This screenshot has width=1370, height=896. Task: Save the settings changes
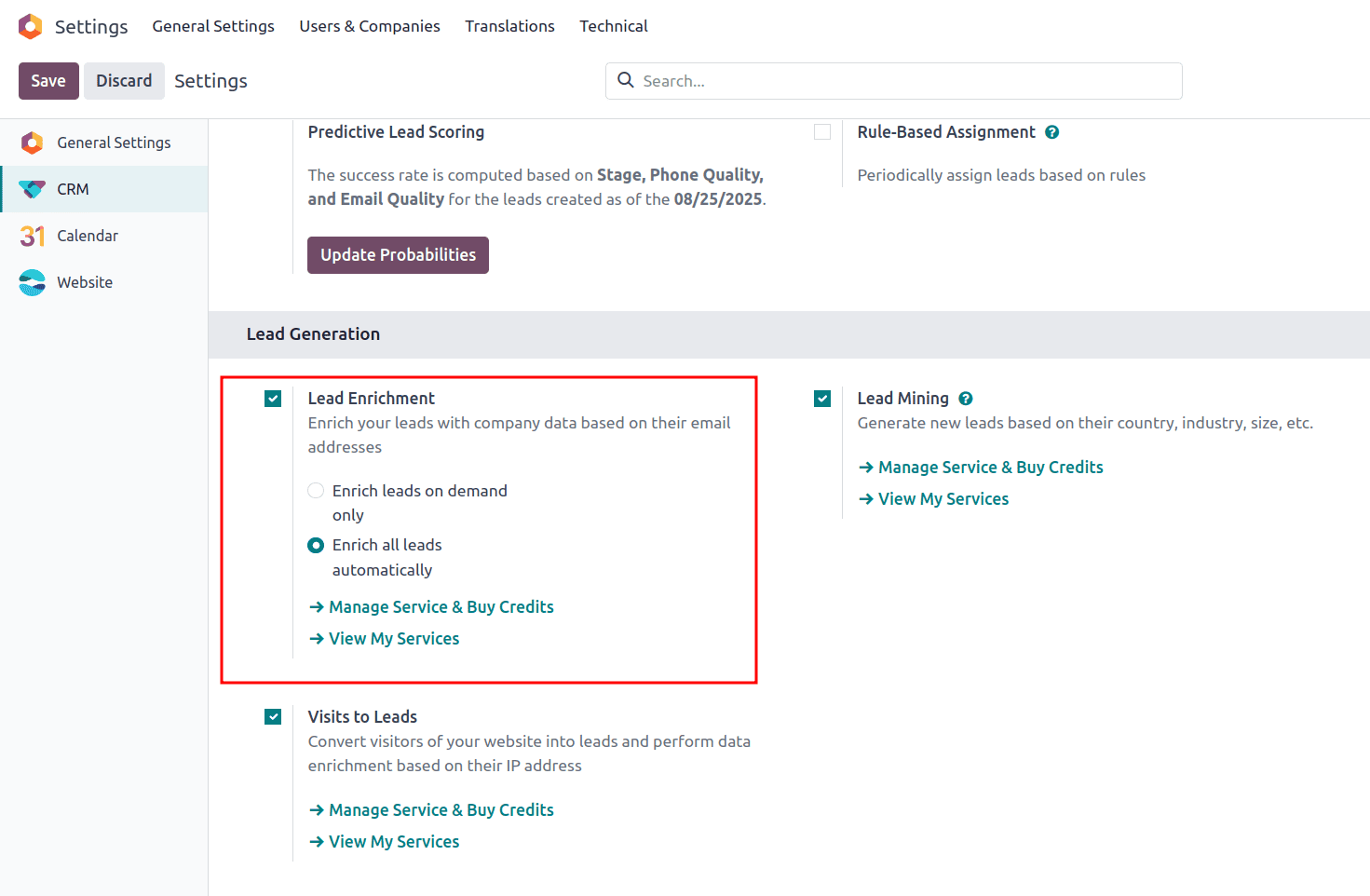48,81
